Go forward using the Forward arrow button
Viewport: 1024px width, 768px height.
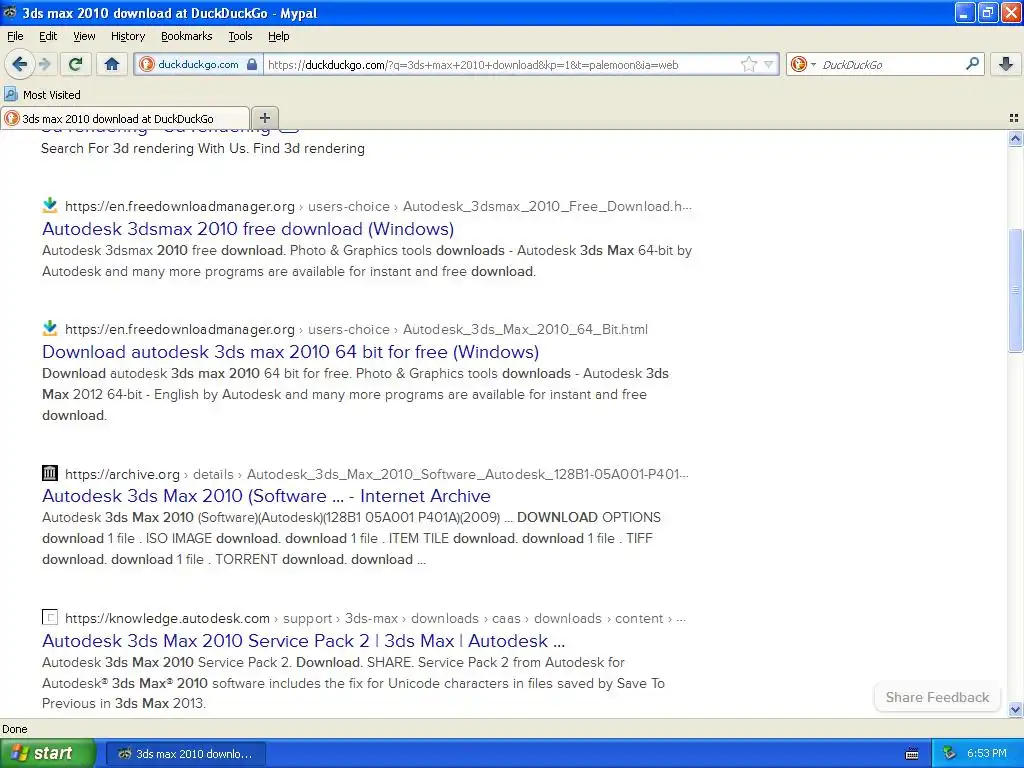[x=45, y=64]
